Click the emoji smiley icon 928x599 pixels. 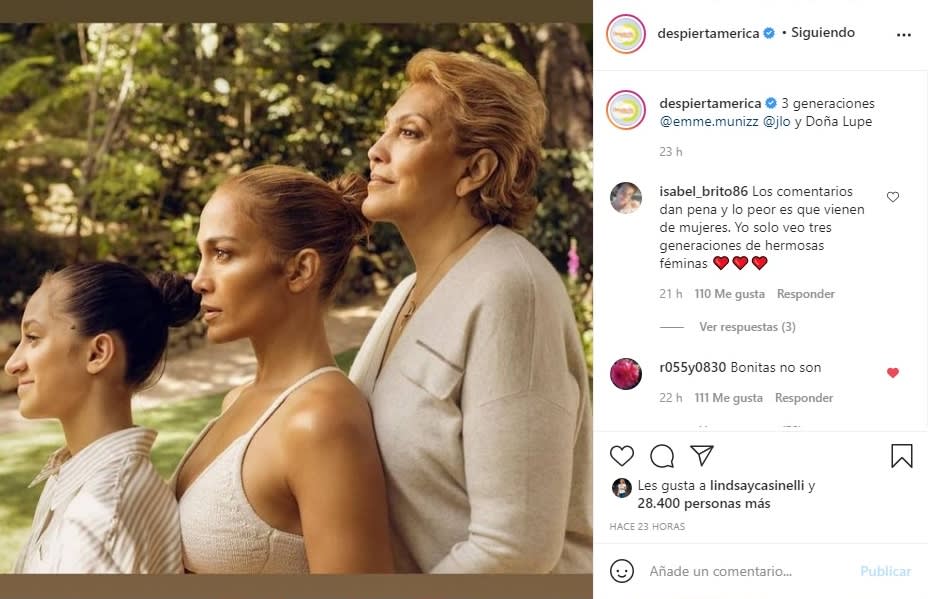pyautogui.click(x=622, y=571)
